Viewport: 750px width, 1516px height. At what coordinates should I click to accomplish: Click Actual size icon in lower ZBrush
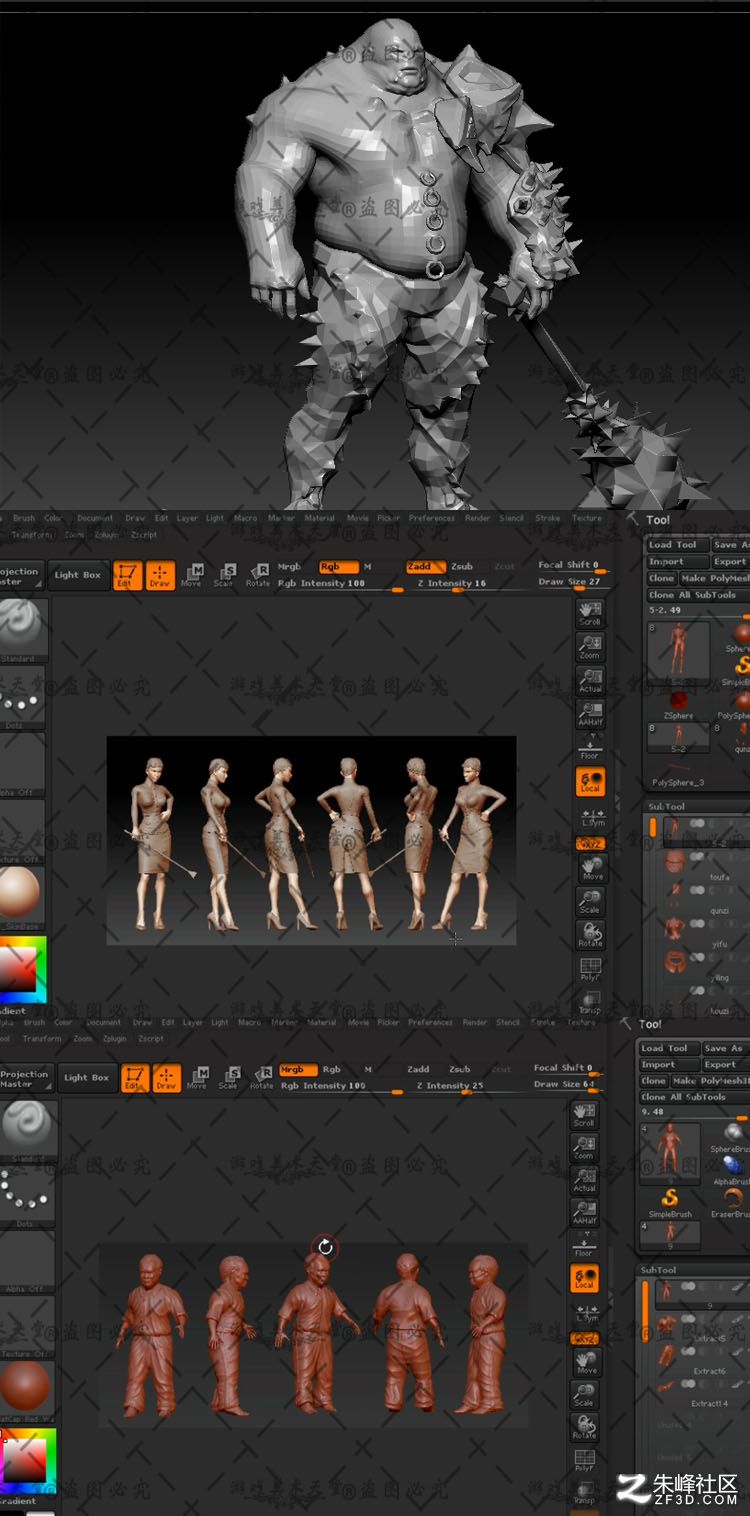pyautogui.click(x=584, y=1181)
